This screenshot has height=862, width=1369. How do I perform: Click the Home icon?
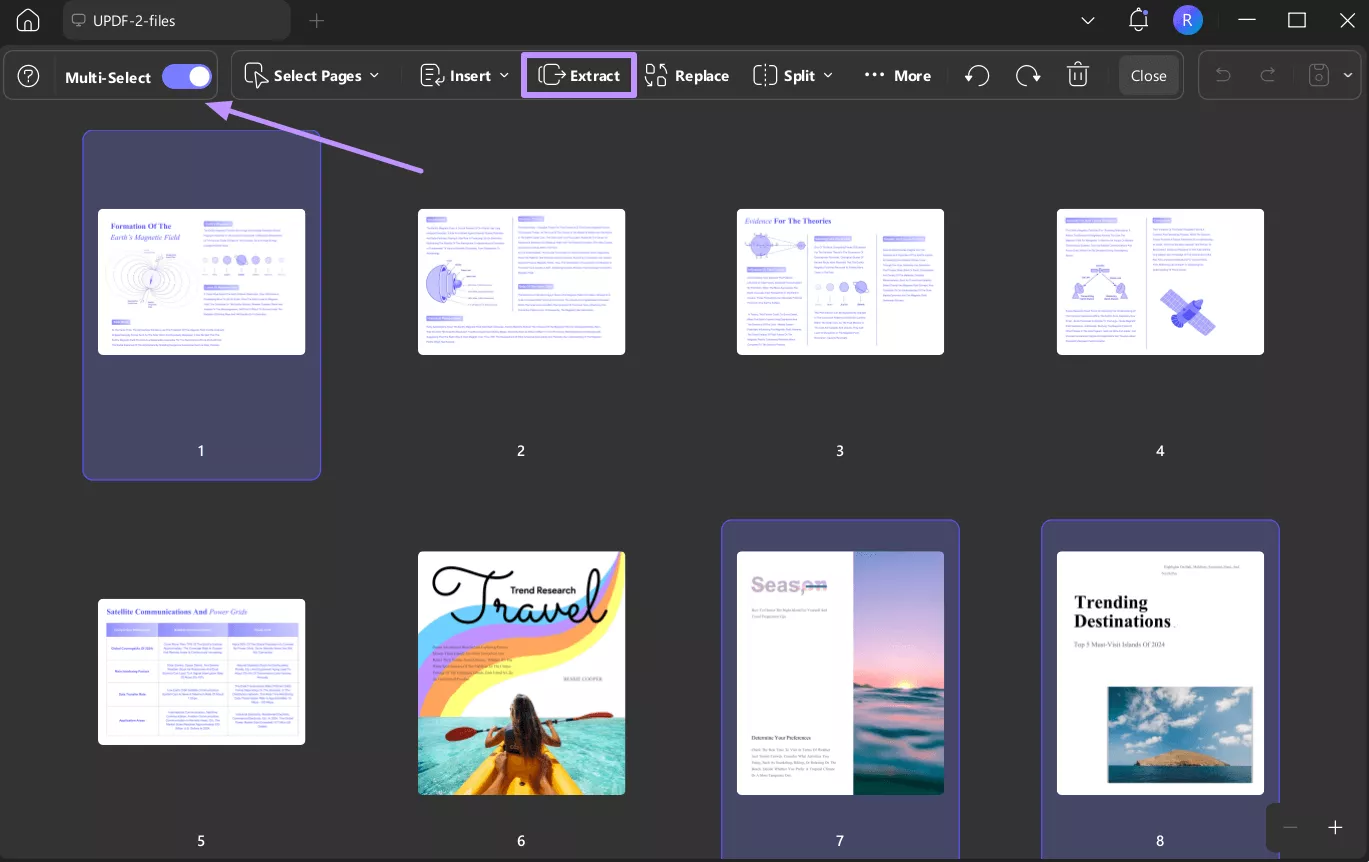click(x=27, y=20)
